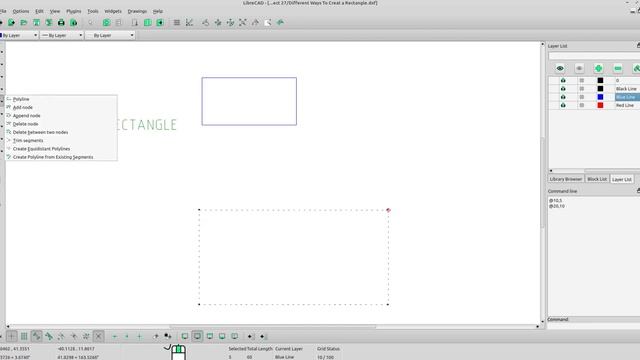Screen dimensions: 640x360
Task: Show all layers with the eye button
Action: pos(560,68)
